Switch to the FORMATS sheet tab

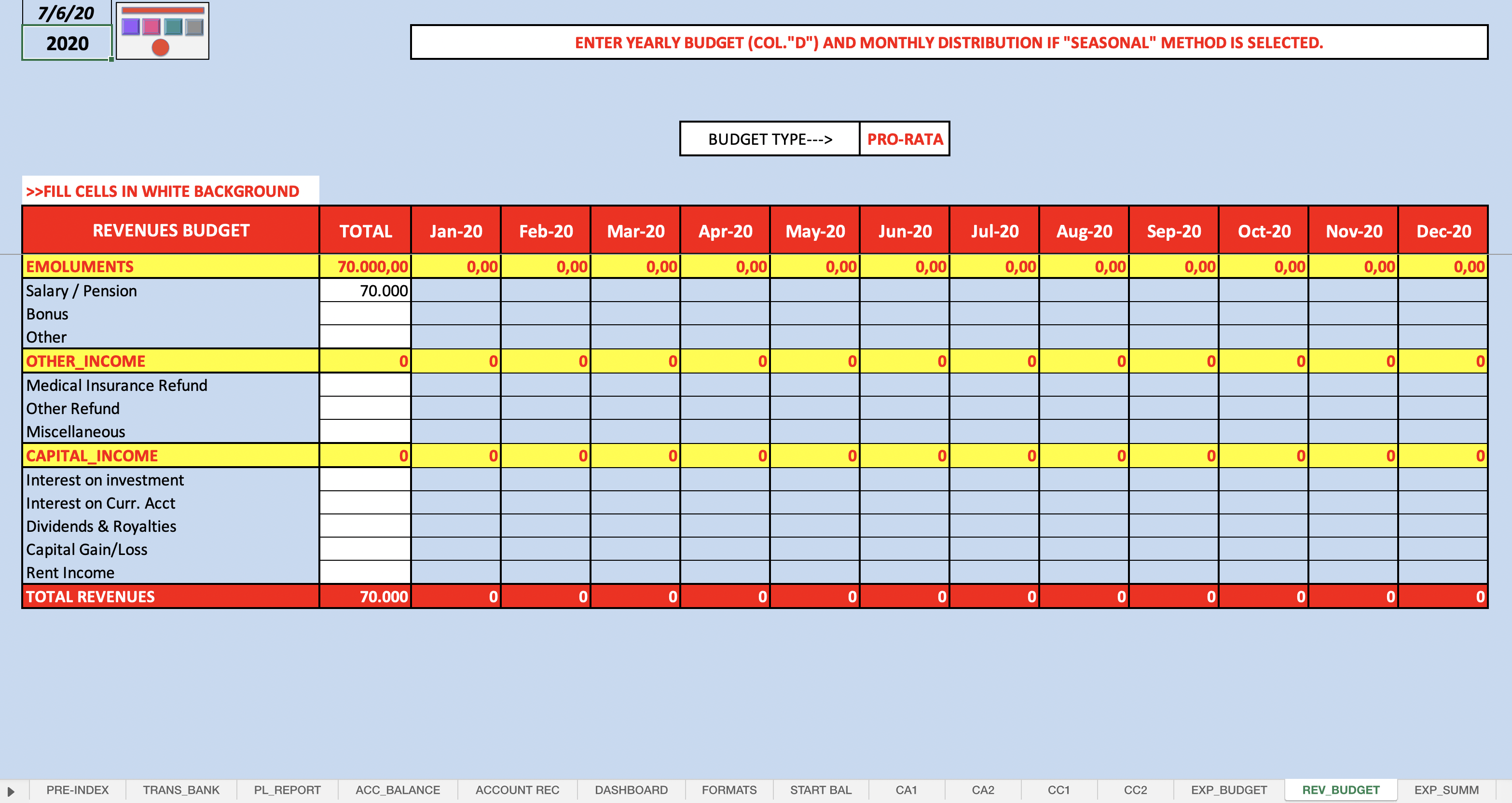click(729, 790)
